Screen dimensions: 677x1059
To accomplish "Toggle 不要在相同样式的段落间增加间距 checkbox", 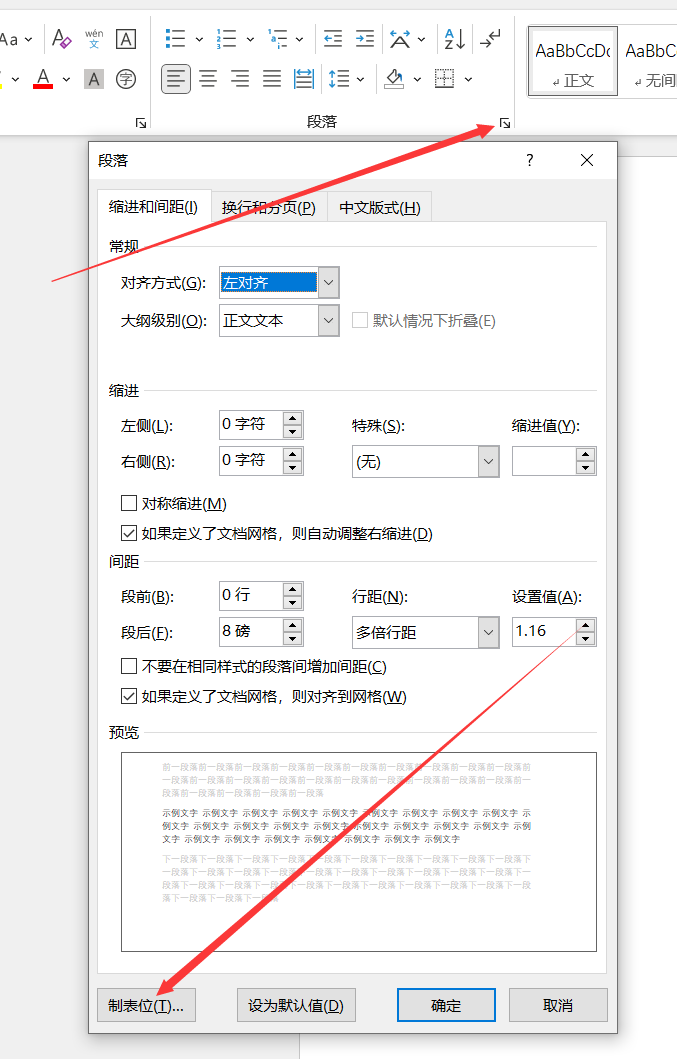I will [x=128, y=666].
